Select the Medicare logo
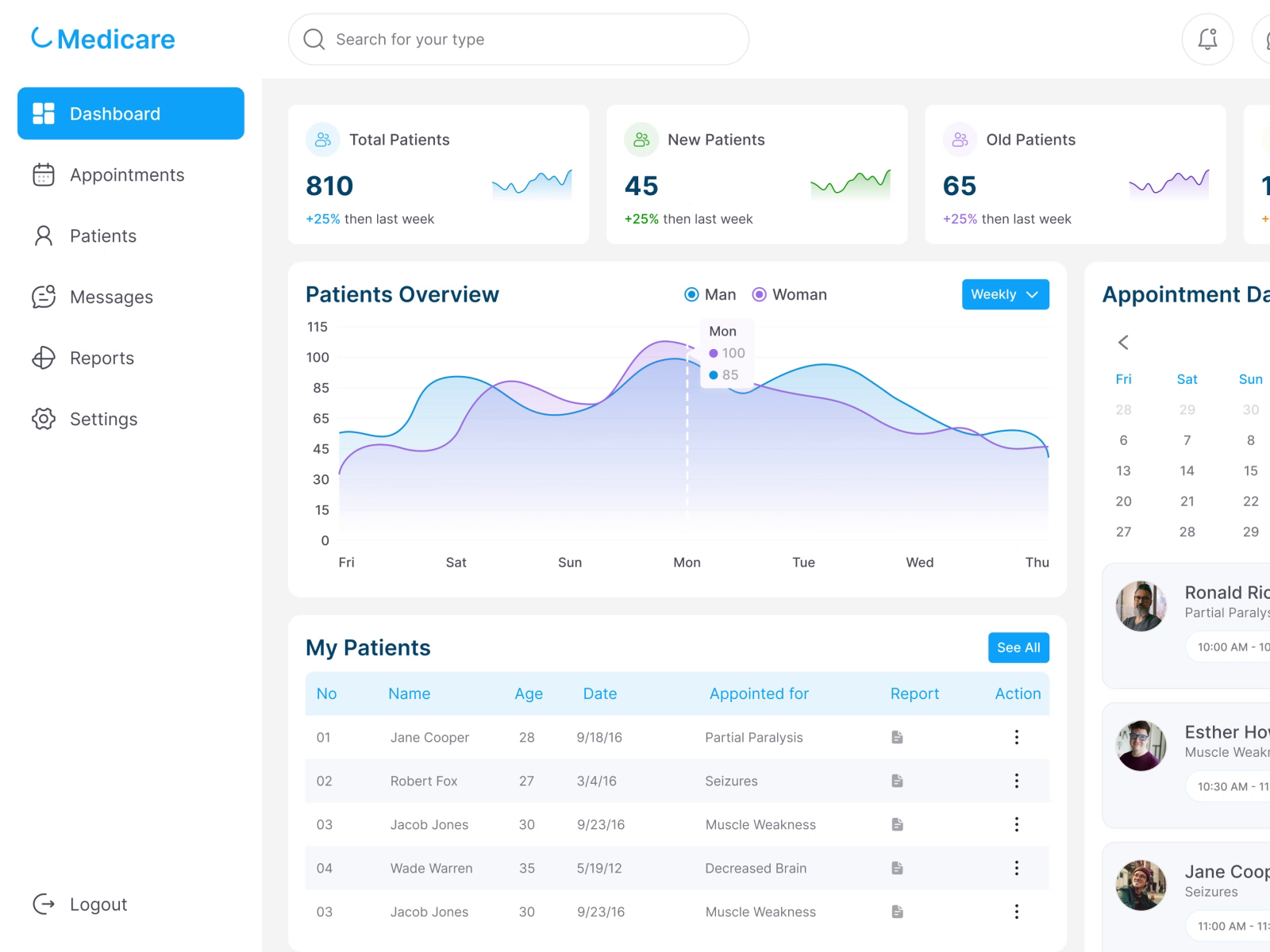 coord(103,38)
